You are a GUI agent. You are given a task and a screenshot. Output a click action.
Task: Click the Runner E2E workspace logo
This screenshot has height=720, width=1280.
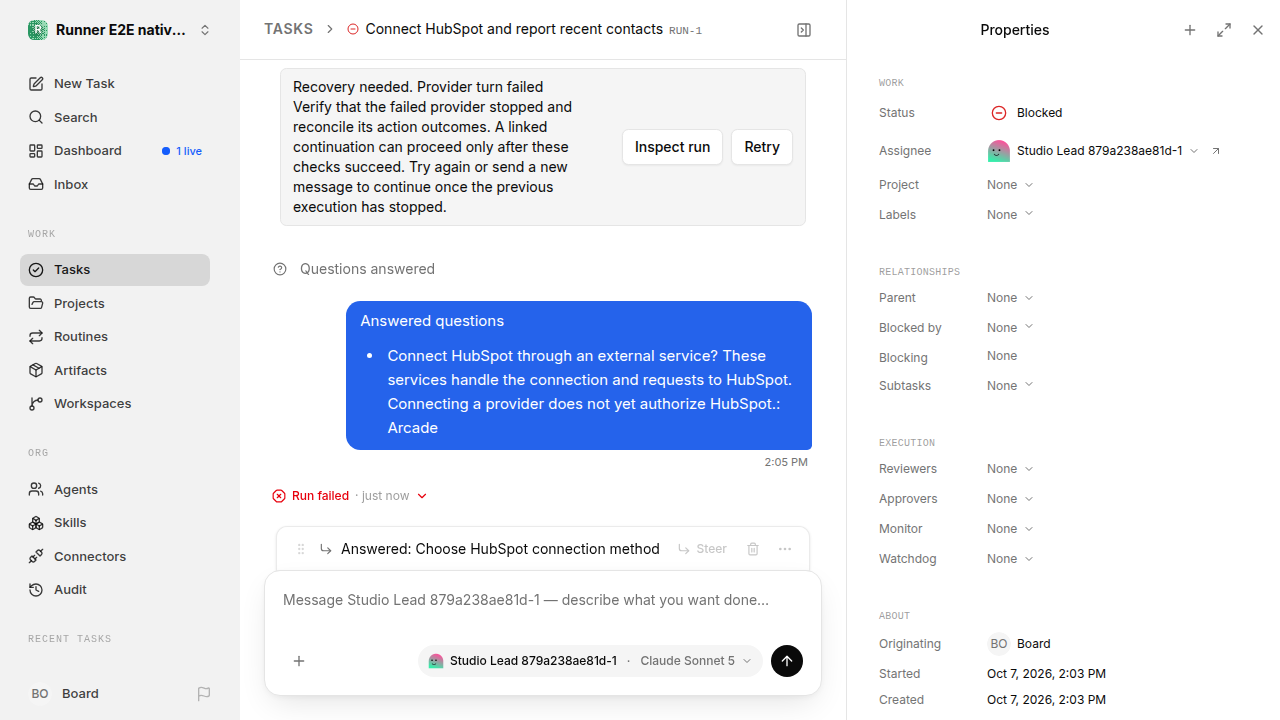[x=38, y=30]
